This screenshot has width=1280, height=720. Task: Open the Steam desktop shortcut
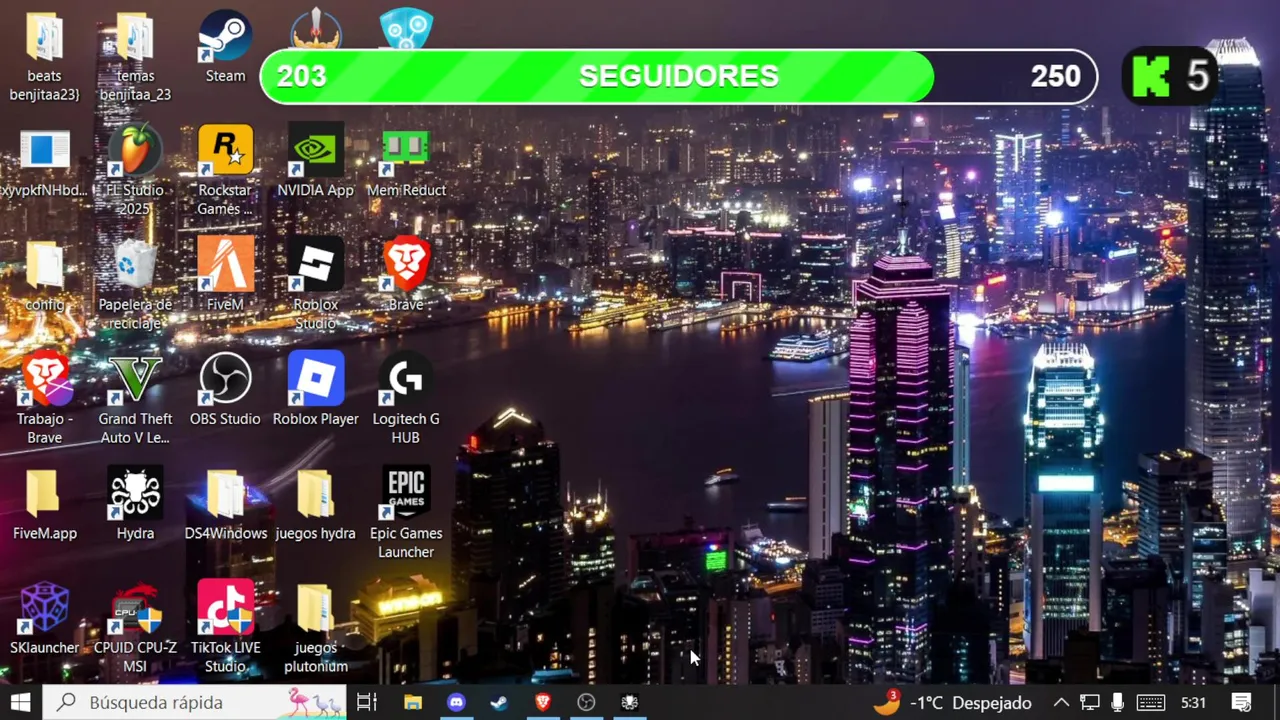click(225, 47)
